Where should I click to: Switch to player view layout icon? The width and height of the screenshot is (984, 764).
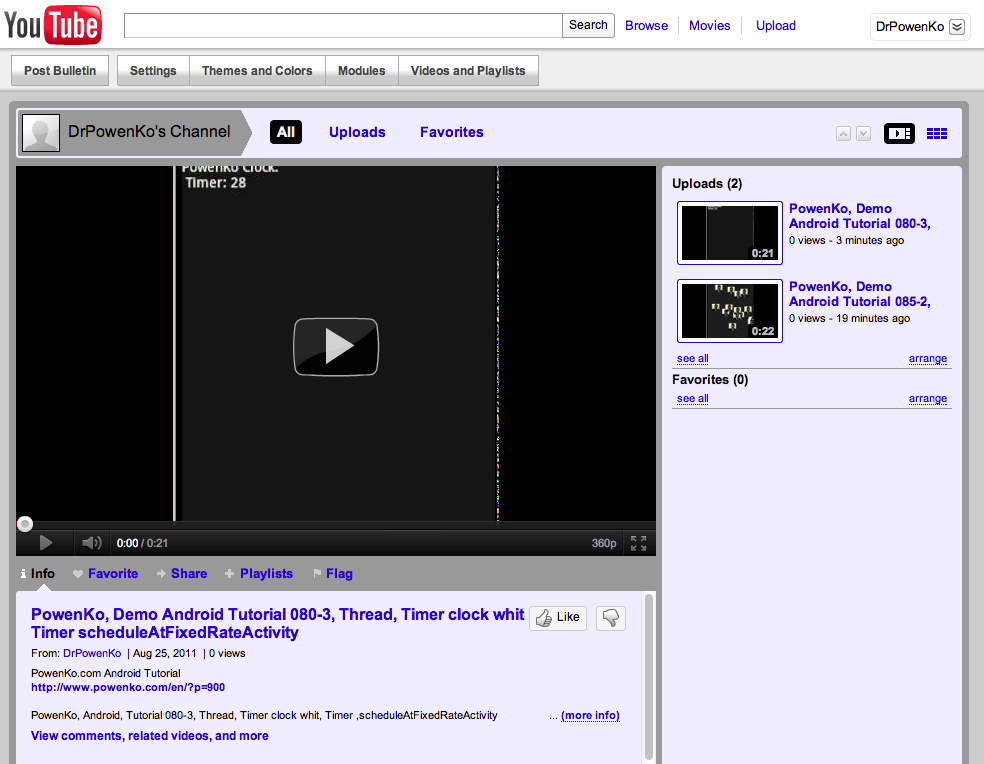pyautogui.click(x=899, y=133)
